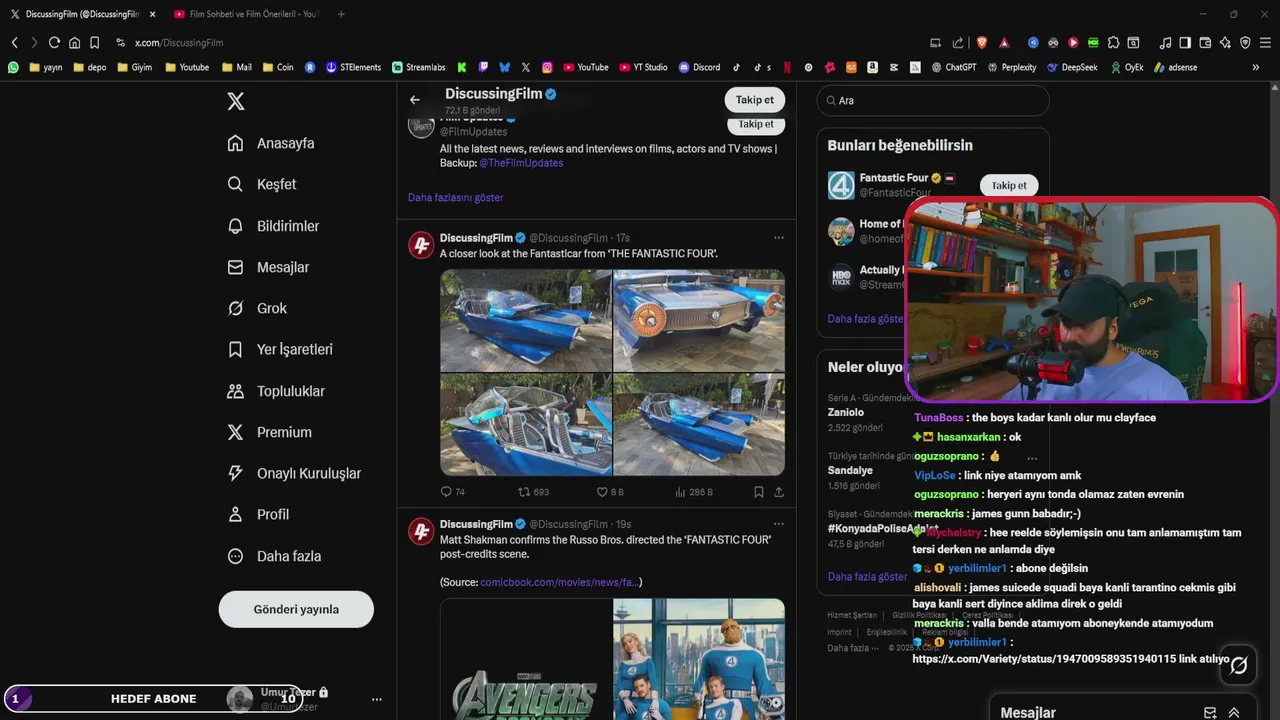The image size is (1280, 720).
Task: Follow Fantastic Four with Takip et
Action: [1009, 186]
